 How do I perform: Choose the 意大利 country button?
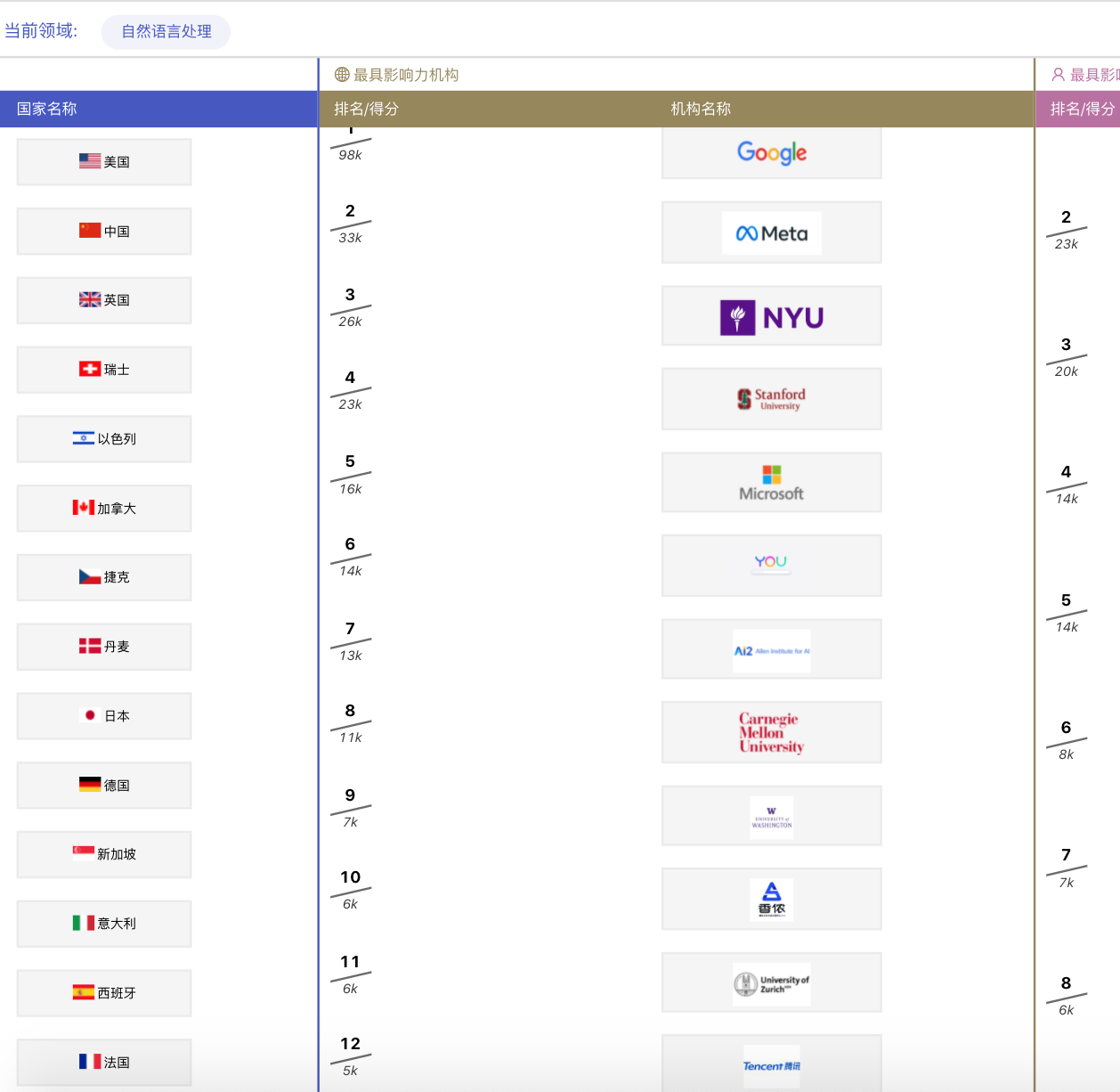pyautogui.click(x=104, y=924)
